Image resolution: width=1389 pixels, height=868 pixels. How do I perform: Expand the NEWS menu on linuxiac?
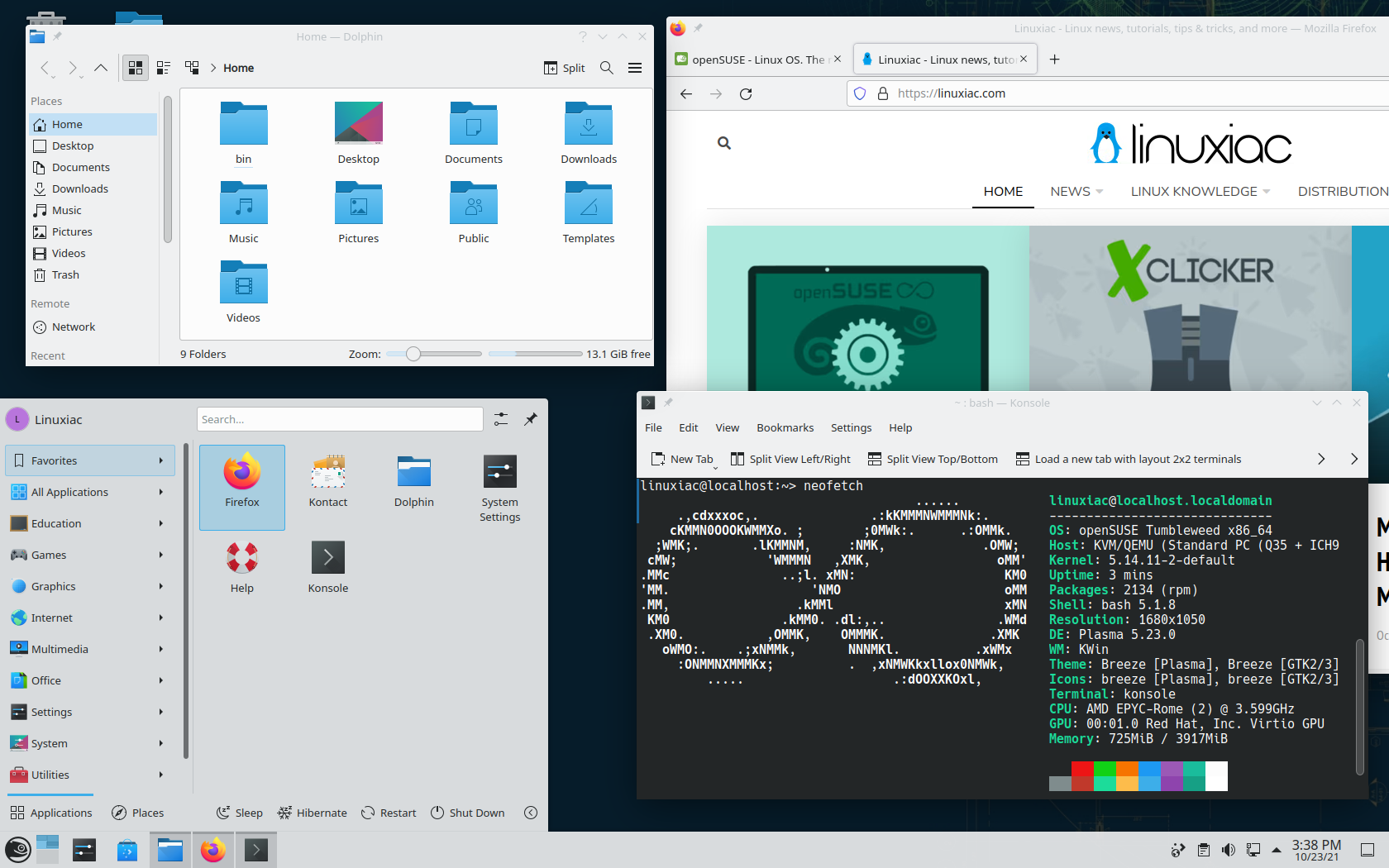pos(1076,191)
